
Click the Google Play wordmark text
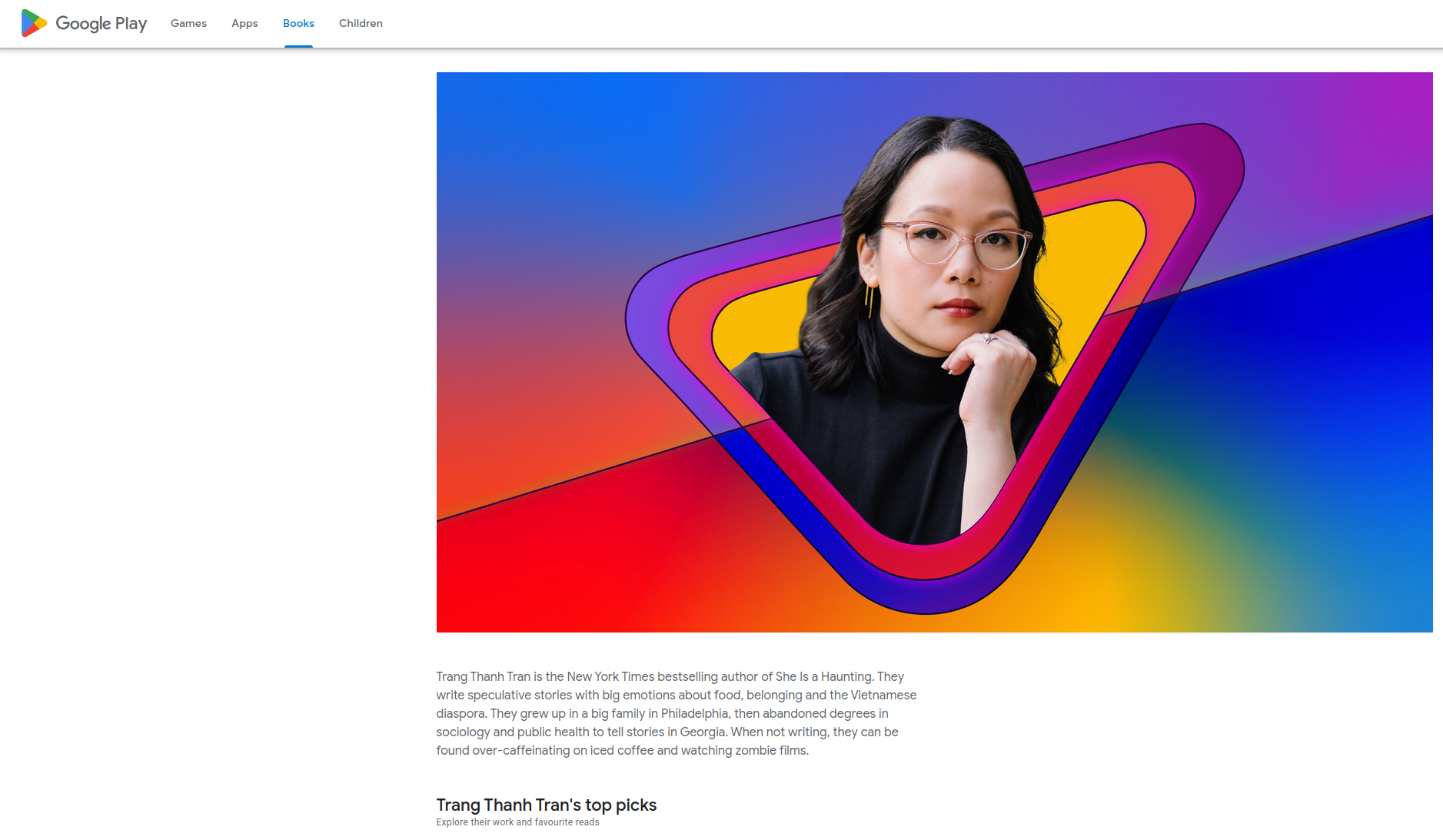tap(101, 24)
